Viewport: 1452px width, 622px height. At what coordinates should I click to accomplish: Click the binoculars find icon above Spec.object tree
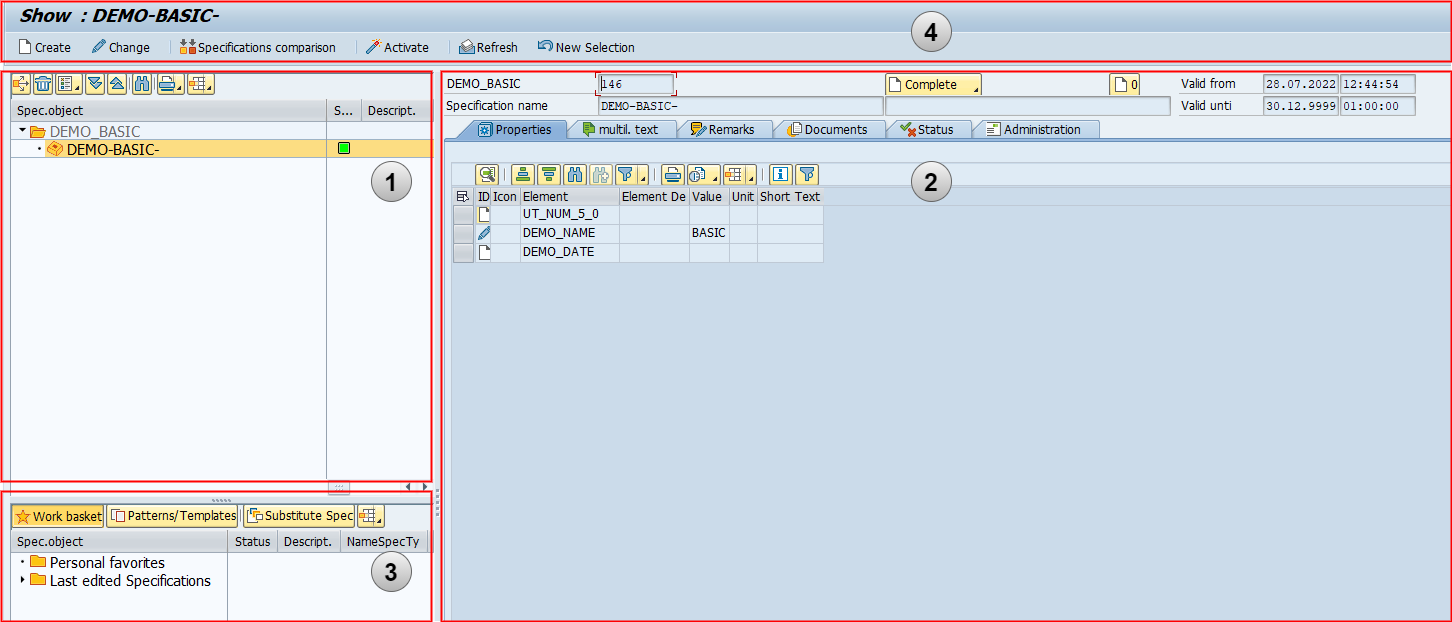click(142, 84)
